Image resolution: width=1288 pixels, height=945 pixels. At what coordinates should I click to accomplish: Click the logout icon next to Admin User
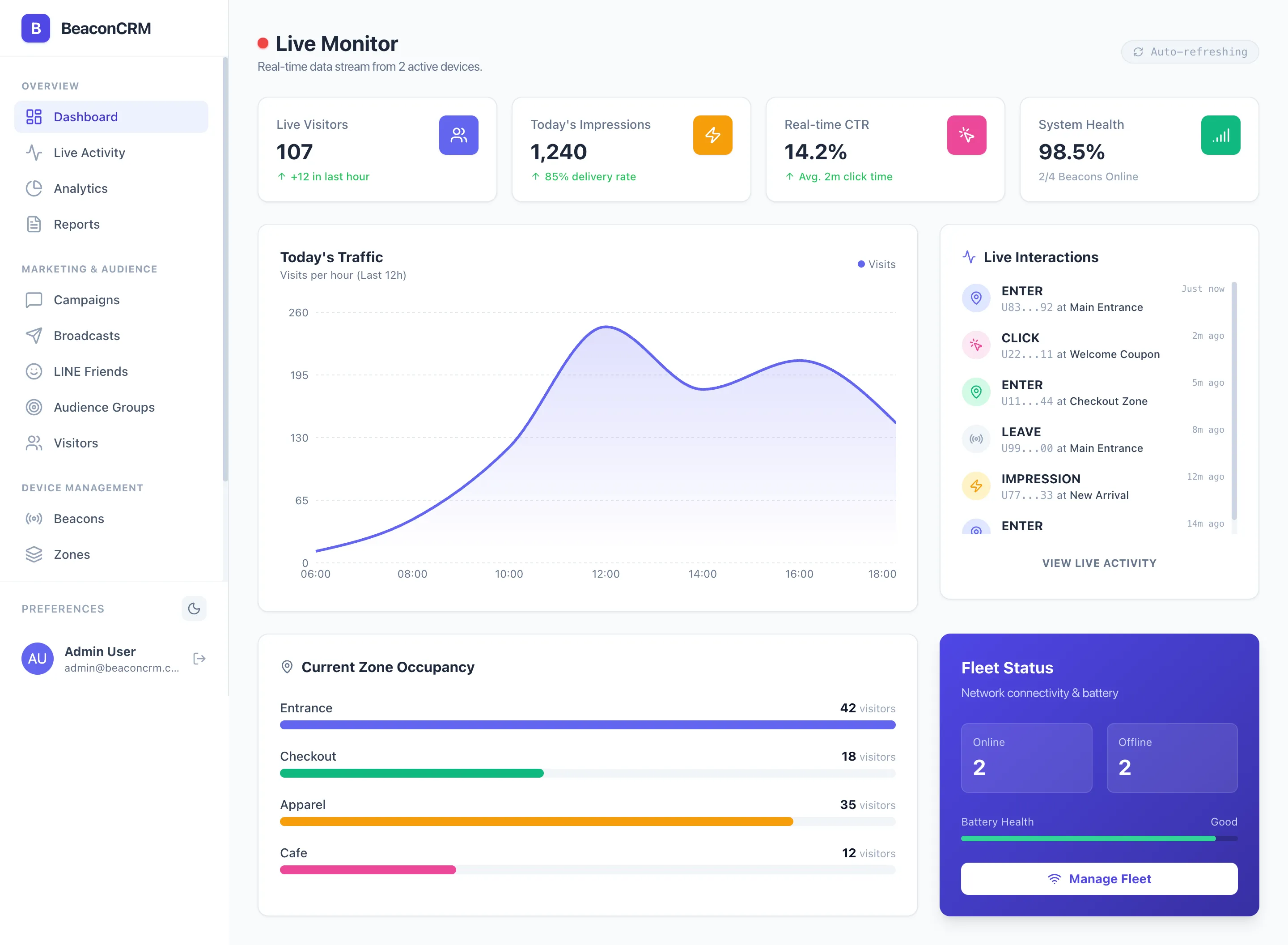(199, 658)
